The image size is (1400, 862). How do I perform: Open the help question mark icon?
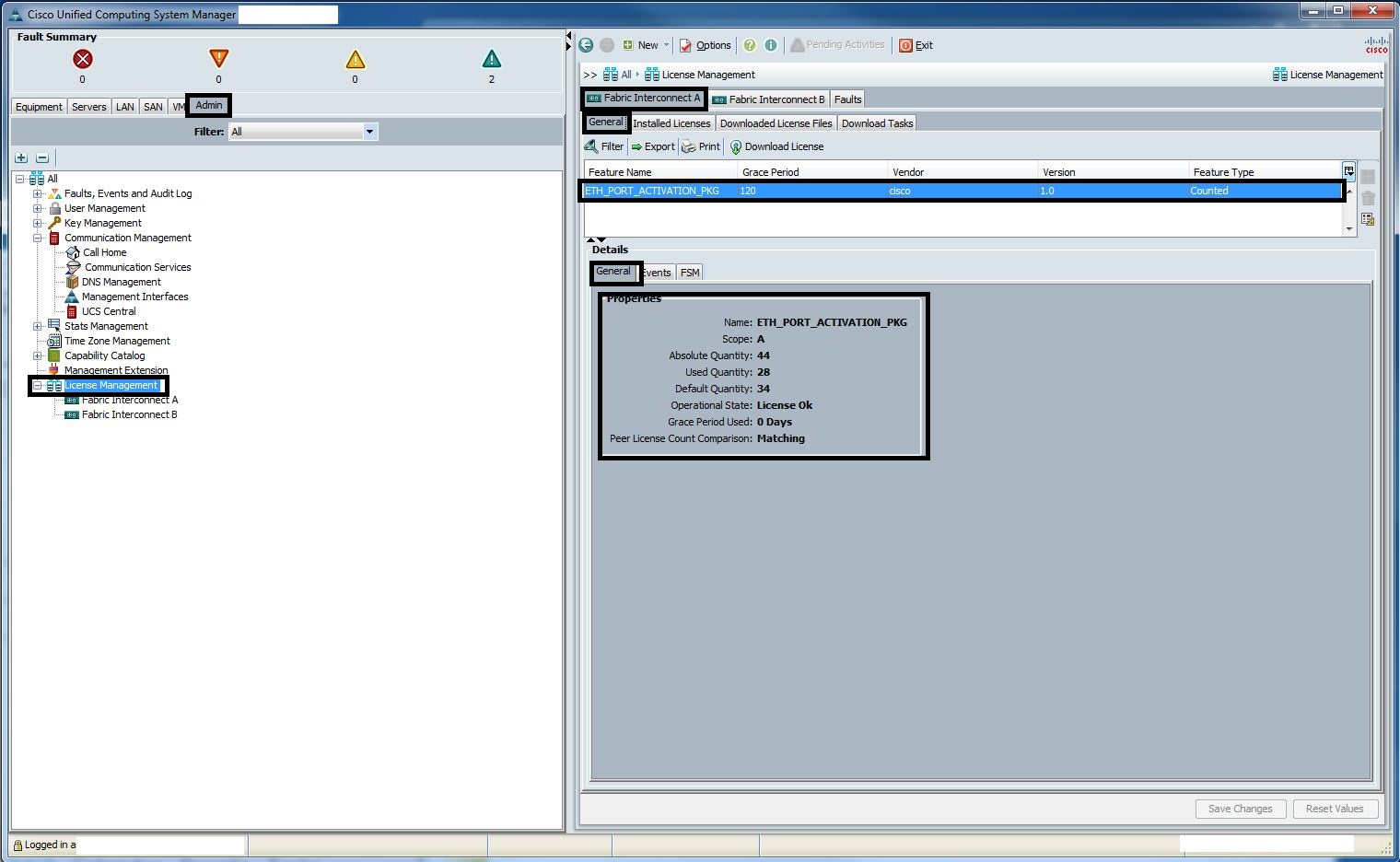(750, 45)
